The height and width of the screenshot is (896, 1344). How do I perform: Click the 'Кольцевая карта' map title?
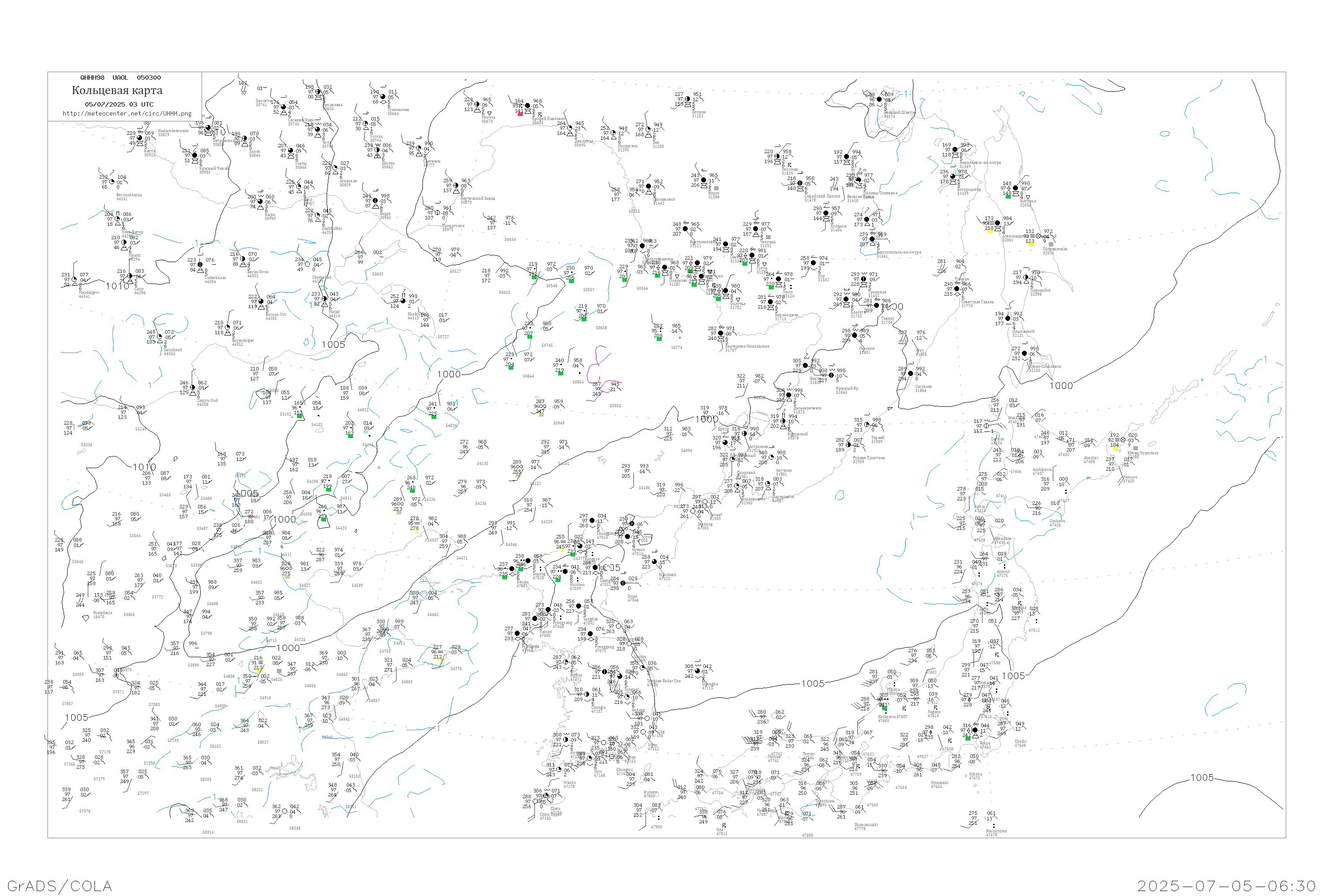click(117, 90)
